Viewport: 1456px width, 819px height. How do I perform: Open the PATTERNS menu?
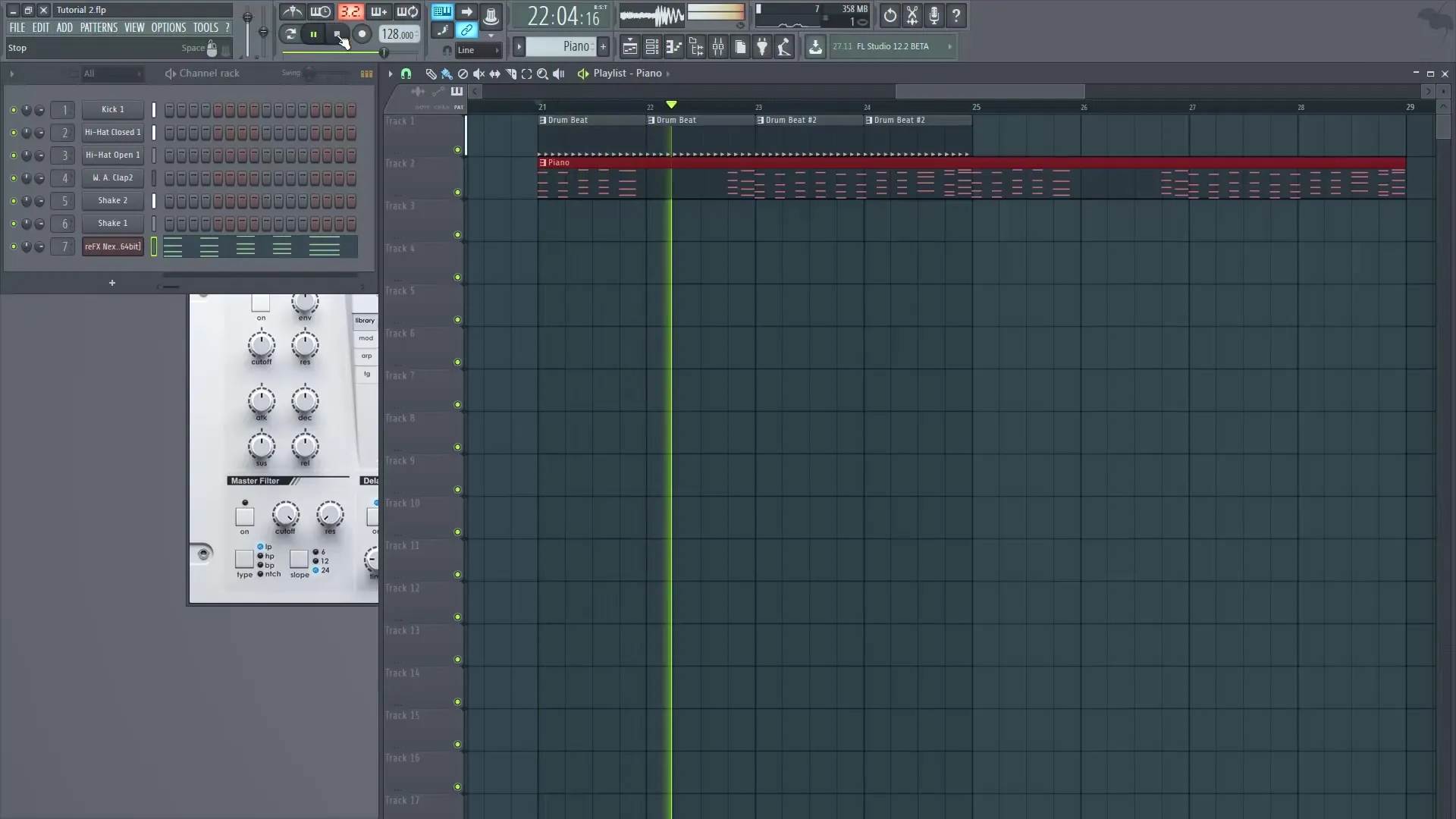(x=99, y=27)
